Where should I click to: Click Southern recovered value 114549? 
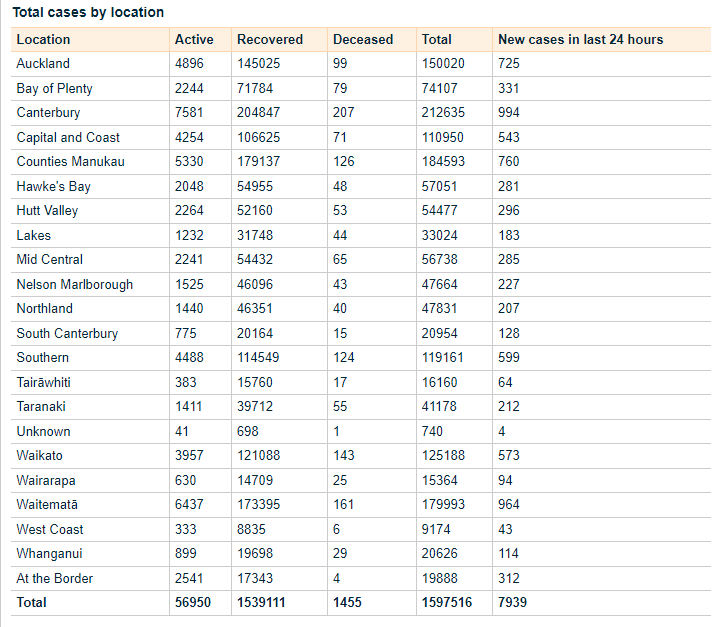point(259,358)
